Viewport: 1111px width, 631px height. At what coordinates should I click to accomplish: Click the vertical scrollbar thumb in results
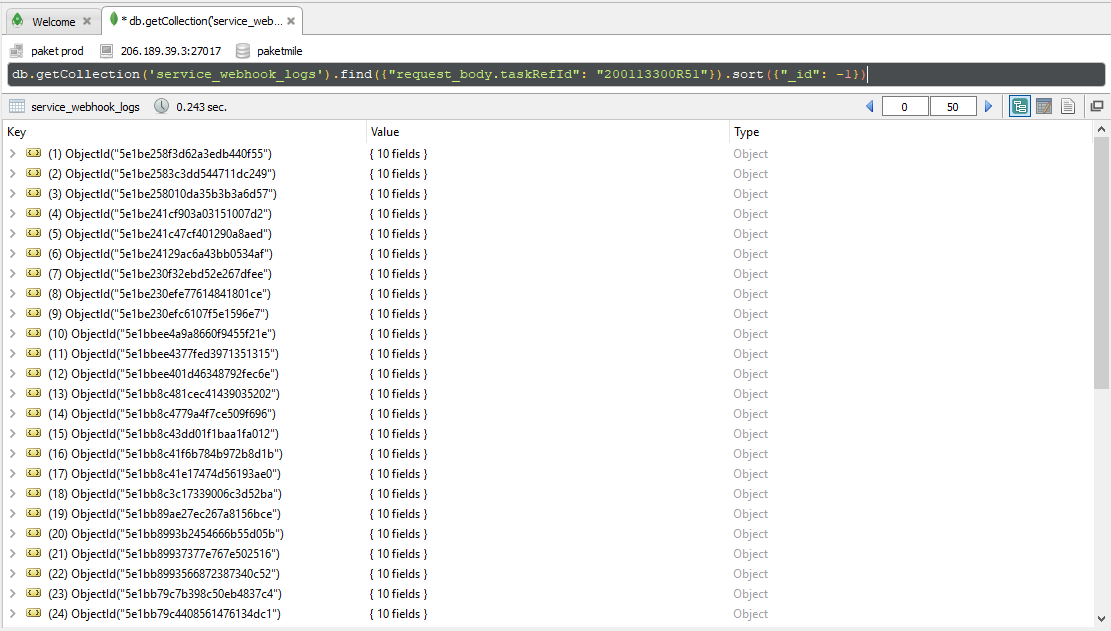click(x=1101, y=263)
